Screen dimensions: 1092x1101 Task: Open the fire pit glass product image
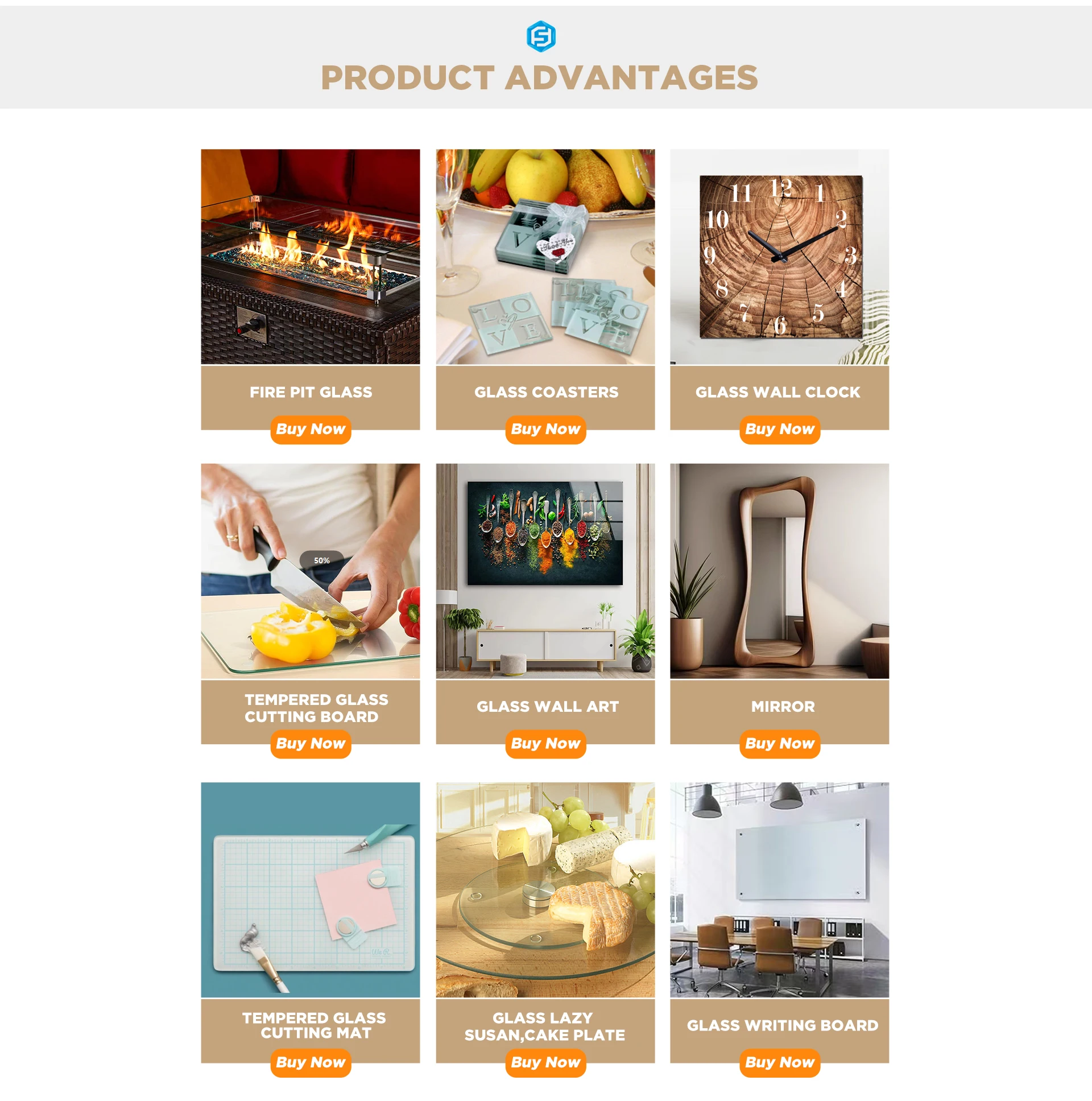(x=311, y=257)
